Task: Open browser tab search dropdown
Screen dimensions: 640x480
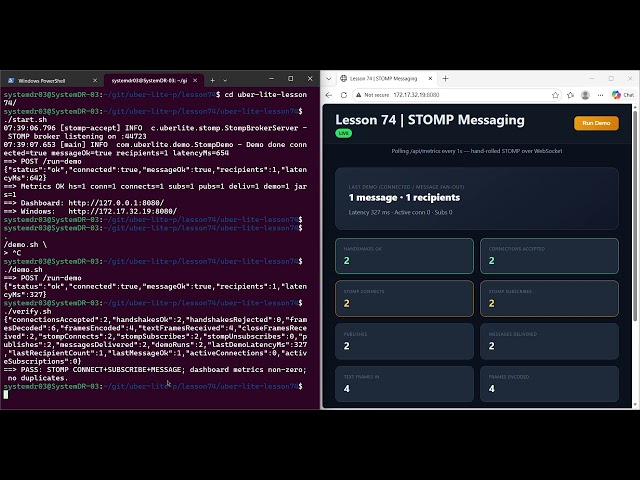Action: tap(329, 78)
